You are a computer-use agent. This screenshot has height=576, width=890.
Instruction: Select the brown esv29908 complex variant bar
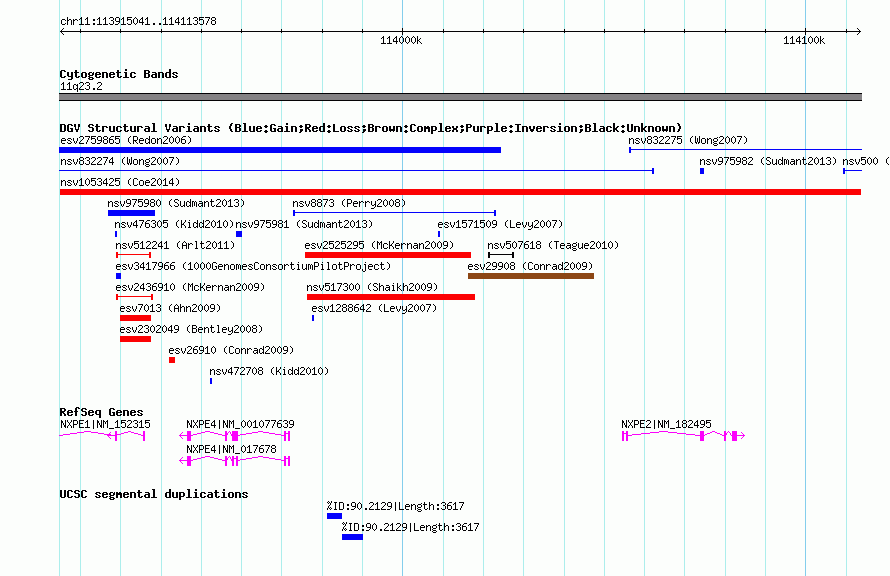[531, 276]
